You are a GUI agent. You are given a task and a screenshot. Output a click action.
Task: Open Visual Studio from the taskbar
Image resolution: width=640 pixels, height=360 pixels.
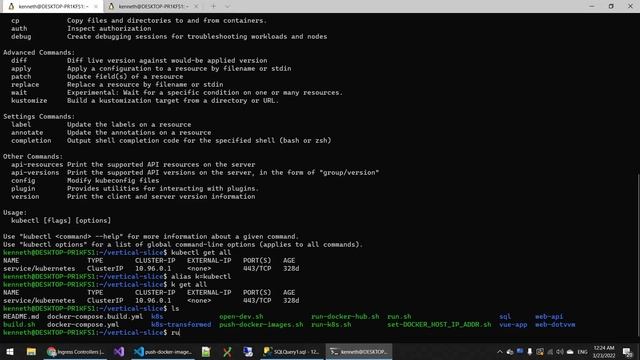click(x=119, y=351)
